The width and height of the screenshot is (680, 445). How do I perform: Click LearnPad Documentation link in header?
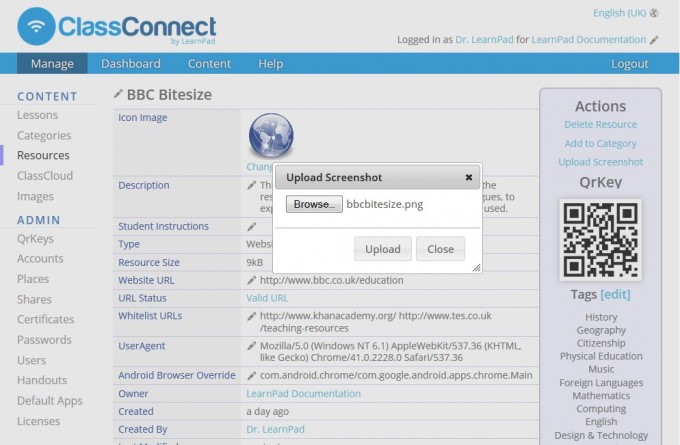click(x=588, y=40)
